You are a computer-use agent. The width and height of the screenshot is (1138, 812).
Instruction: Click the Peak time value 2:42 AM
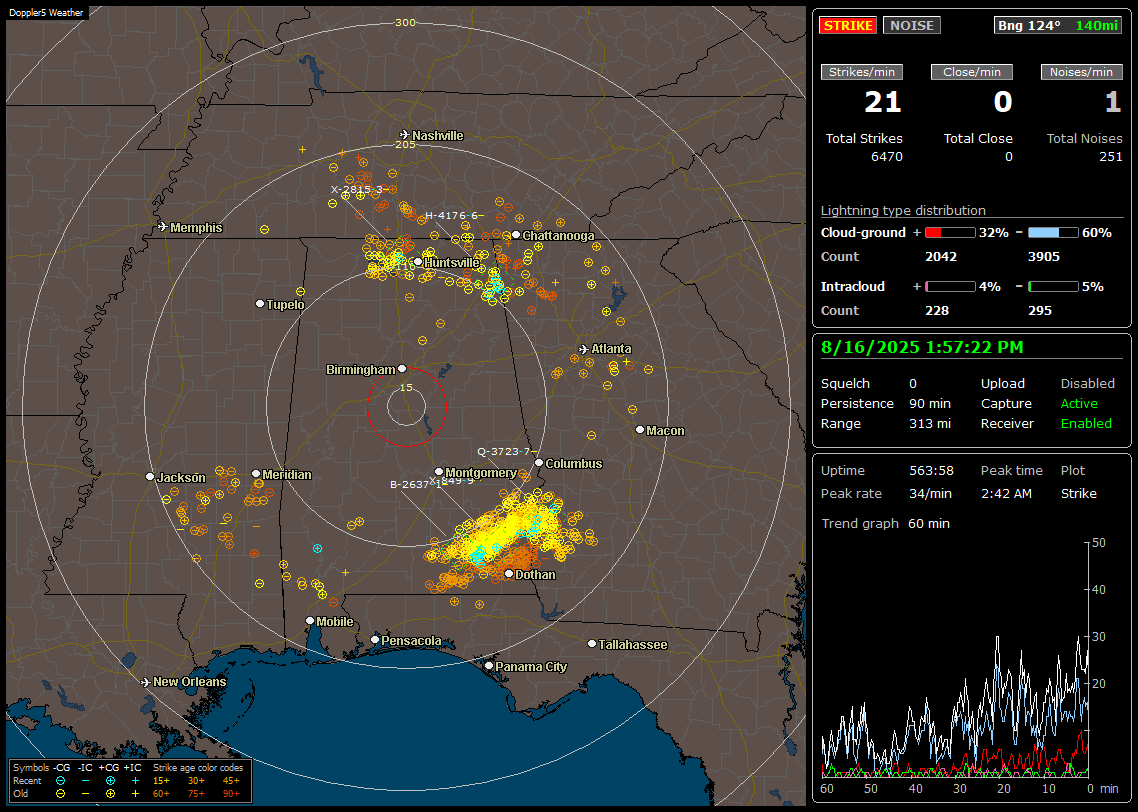point(1006,493)
